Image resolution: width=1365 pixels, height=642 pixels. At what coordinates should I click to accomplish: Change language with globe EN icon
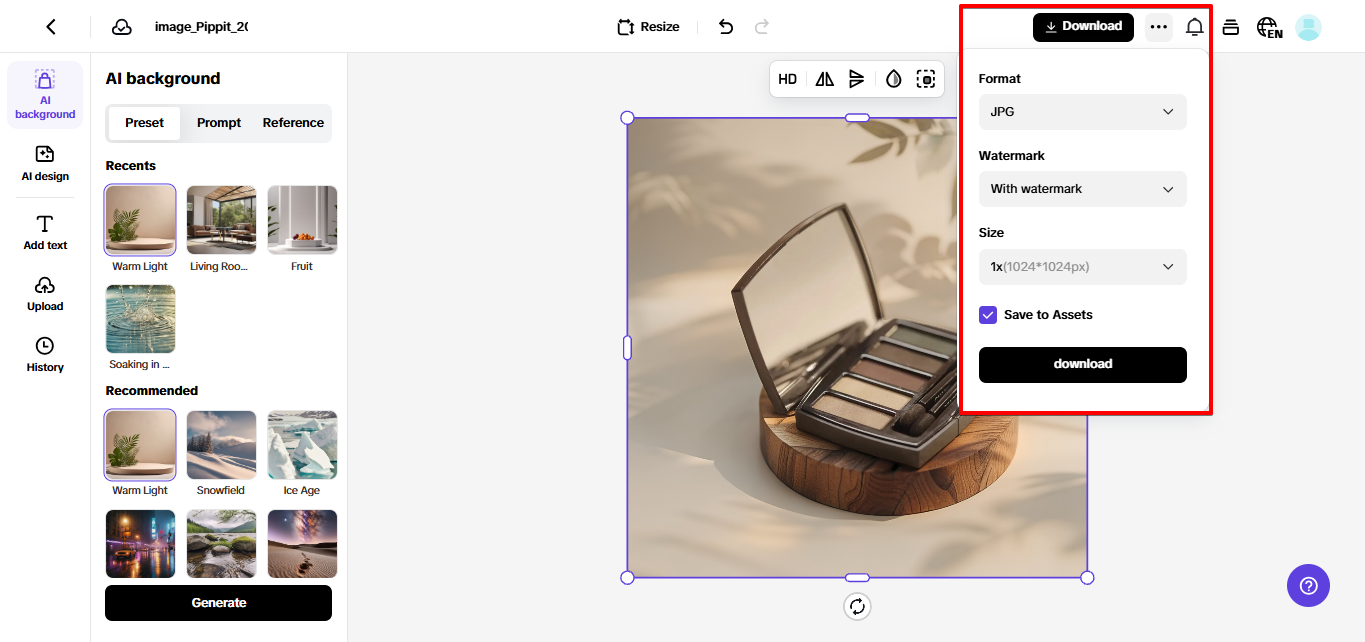coord(1269,27)
